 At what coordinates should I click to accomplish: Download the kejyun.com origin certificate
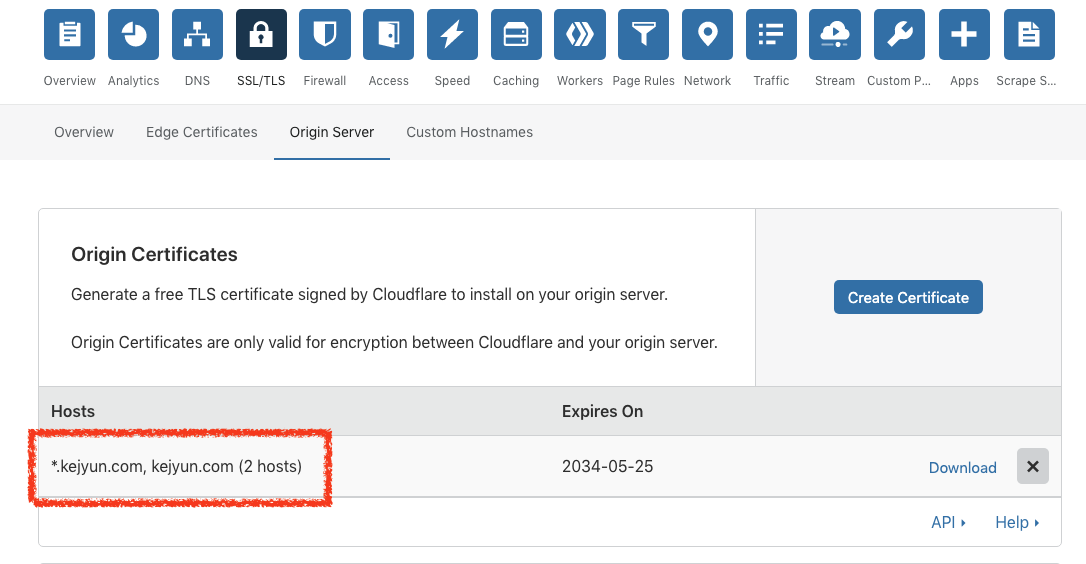[x=962, y=467]
